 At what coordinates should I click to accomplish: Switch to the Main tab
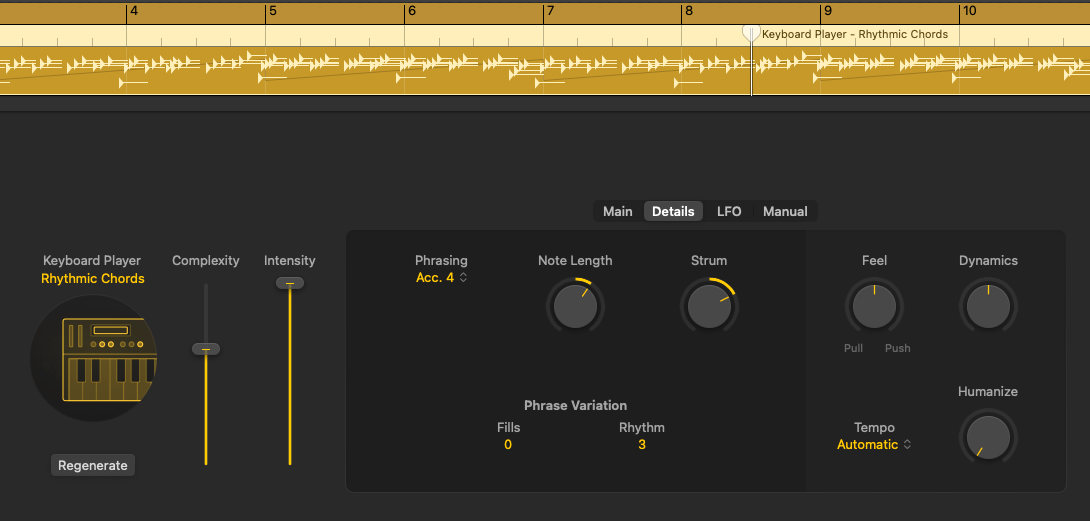pyautogui.click(x=617, y=211)
